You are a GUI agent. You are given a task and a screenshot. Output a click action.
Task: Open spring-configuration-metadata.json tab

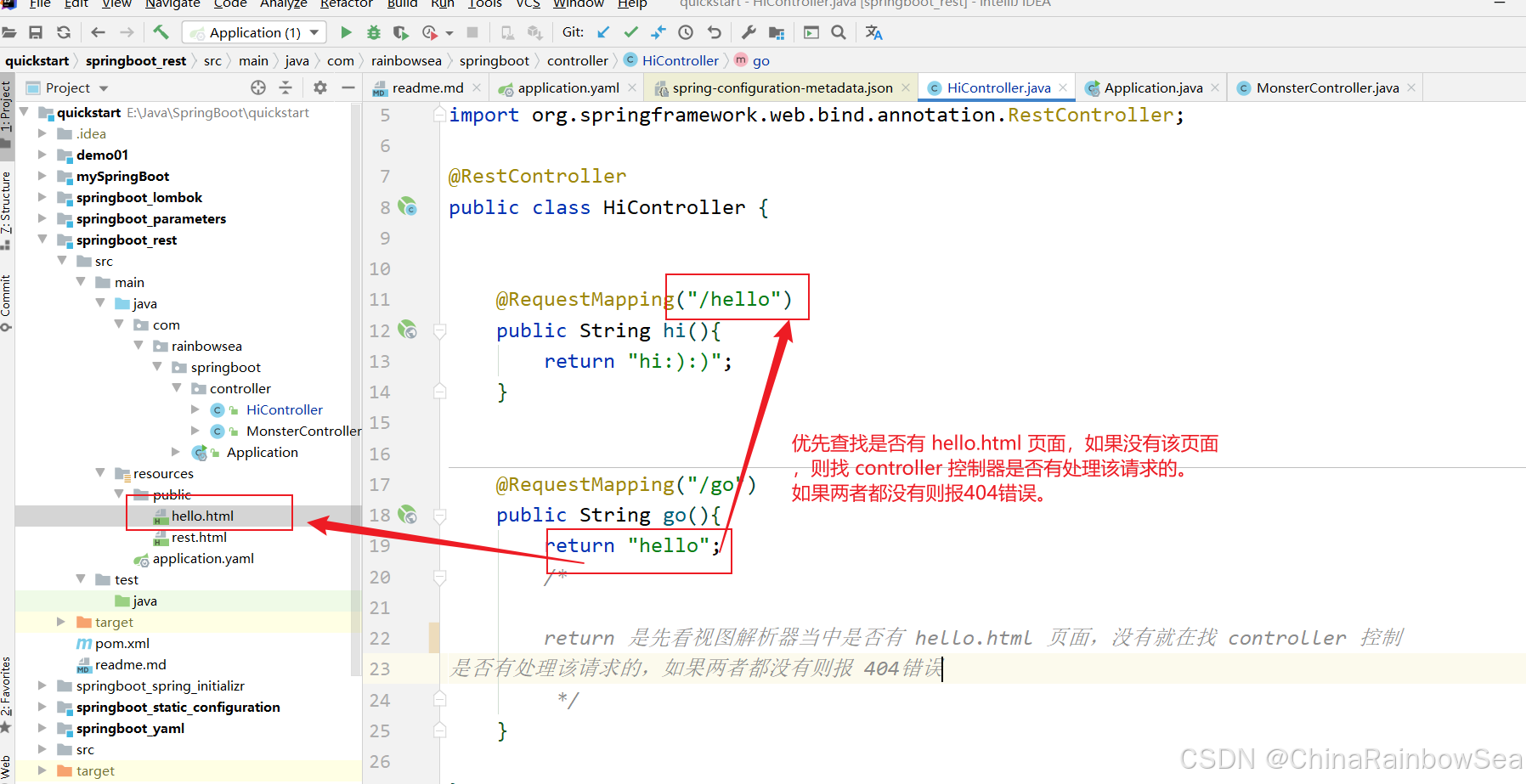pyautogui.click(x=783, y=87)
